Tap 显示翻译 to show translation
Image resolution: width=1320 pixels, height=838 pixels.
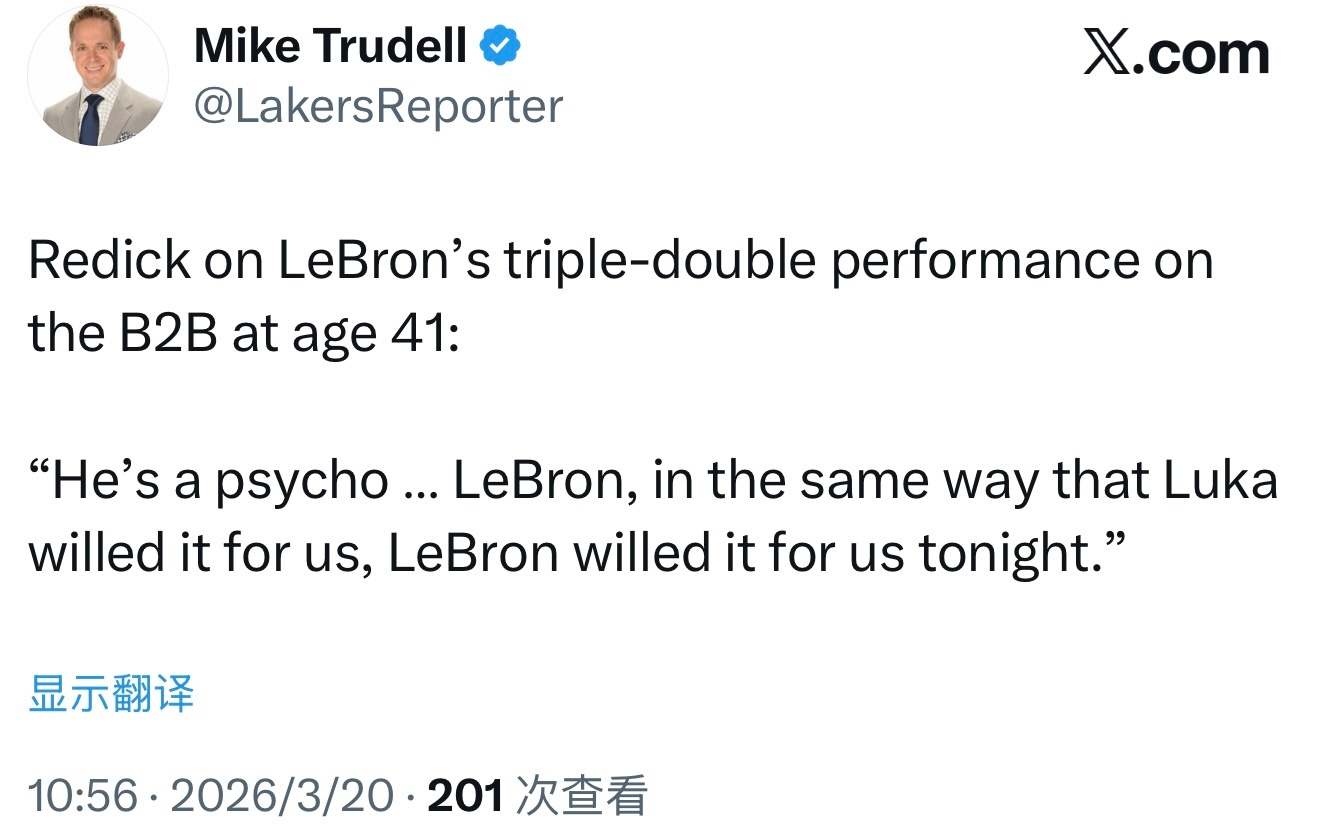[111, 694]
